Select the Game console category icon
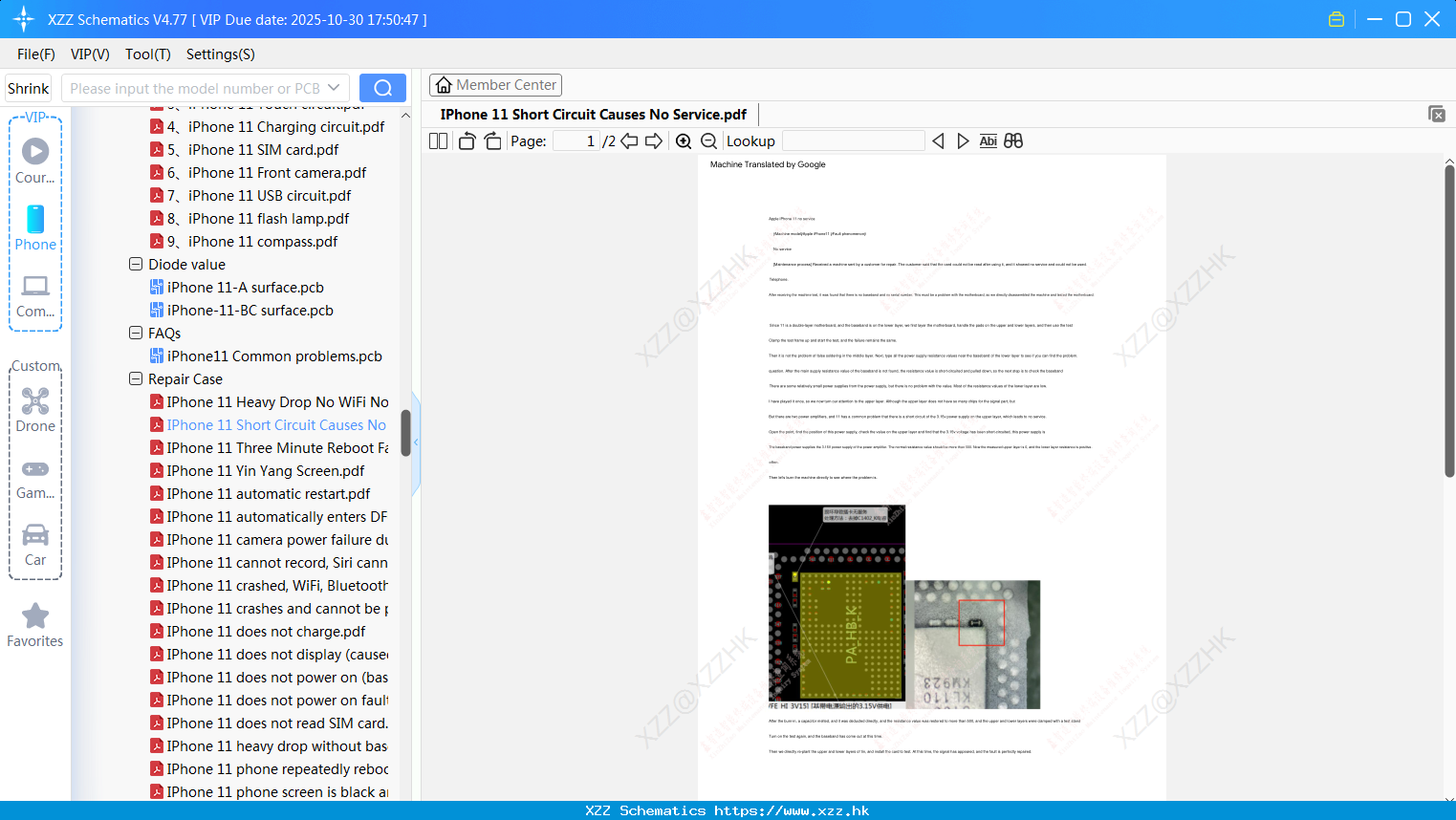Image resolution: width=1456 pixels, height=820 pixels. [35, 468]
